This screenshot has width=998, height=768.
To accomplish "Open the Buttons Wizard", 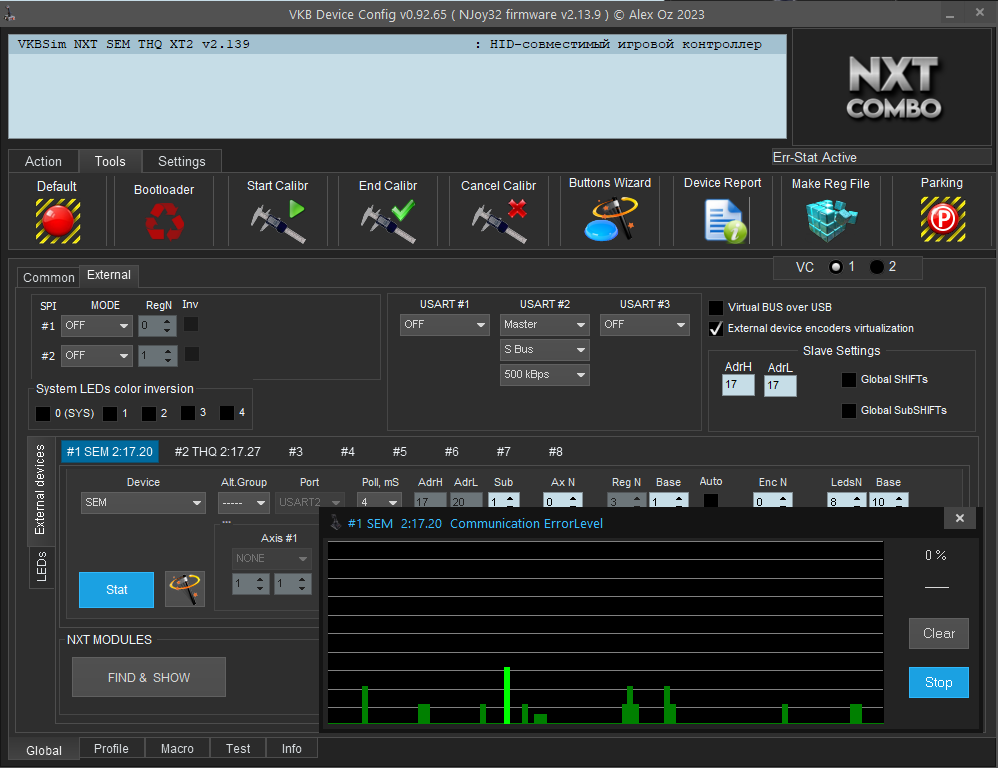I will point(610,219).
